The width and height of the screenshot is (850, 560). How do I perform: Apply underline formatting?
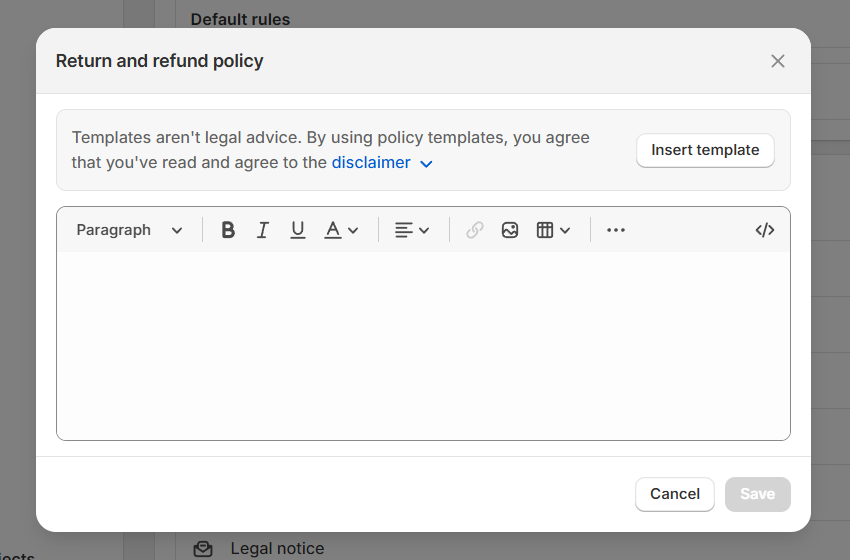click(298, 230)
